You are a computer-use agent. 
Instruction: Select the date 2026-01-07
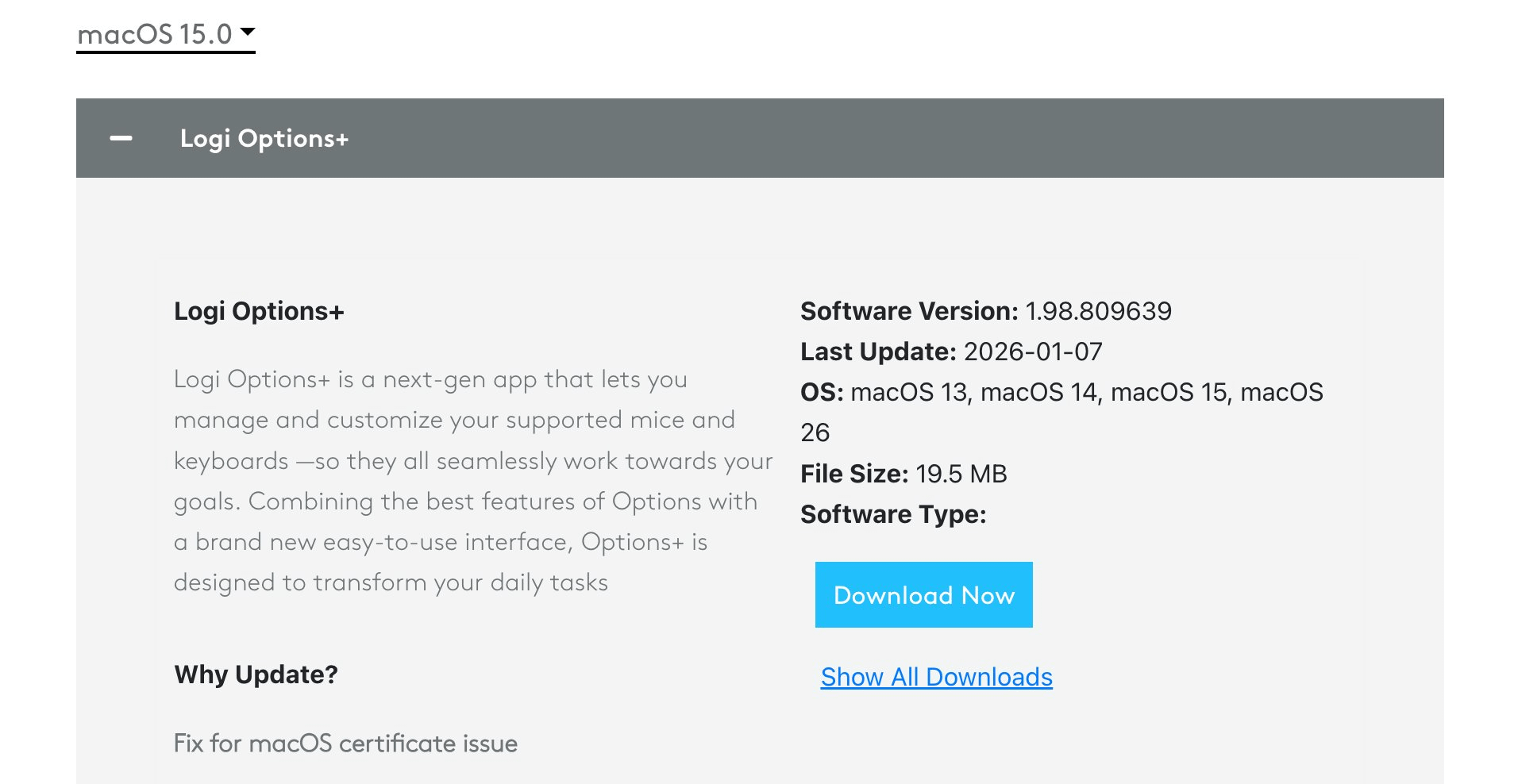(1033, 352)
